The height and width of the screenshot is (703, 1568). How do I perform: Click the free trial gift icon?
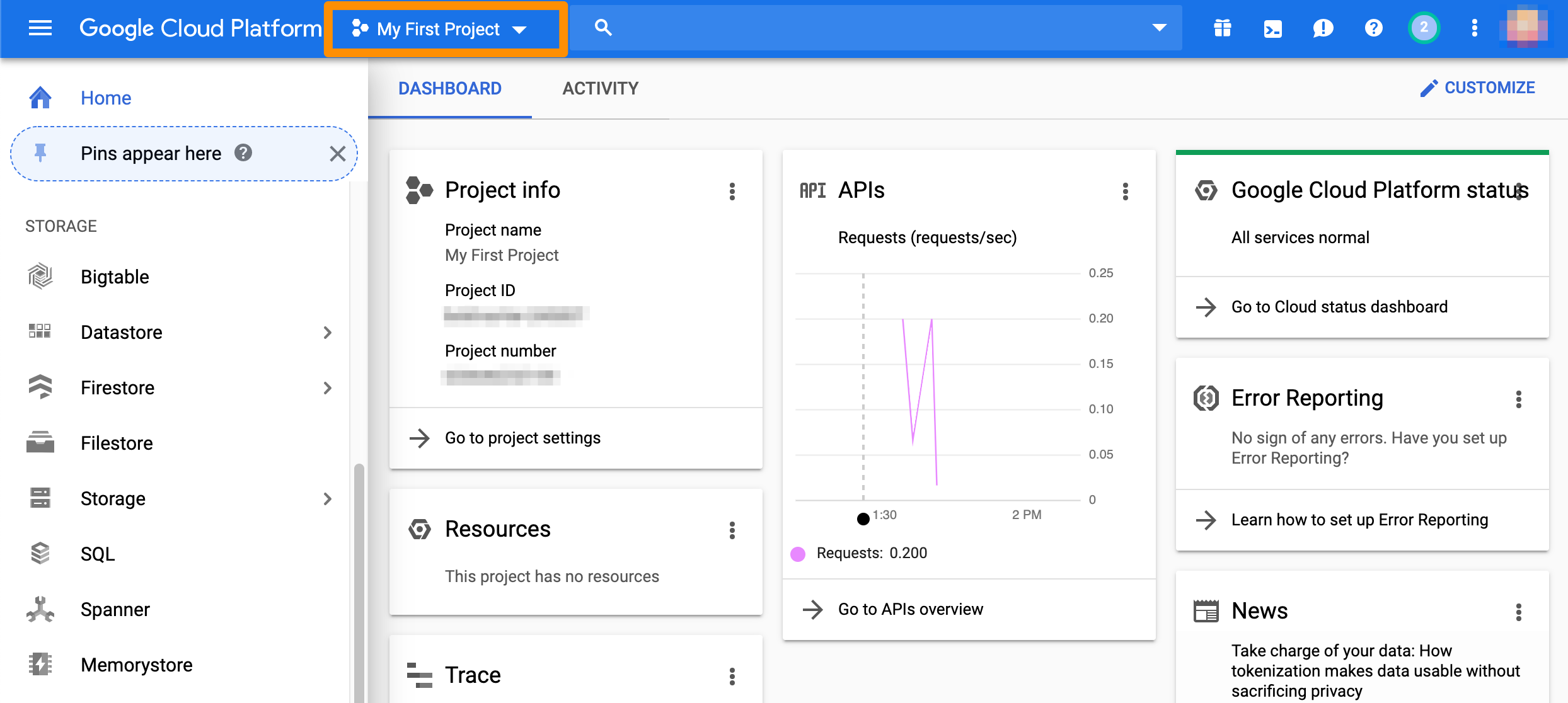tap(1222, 28)
